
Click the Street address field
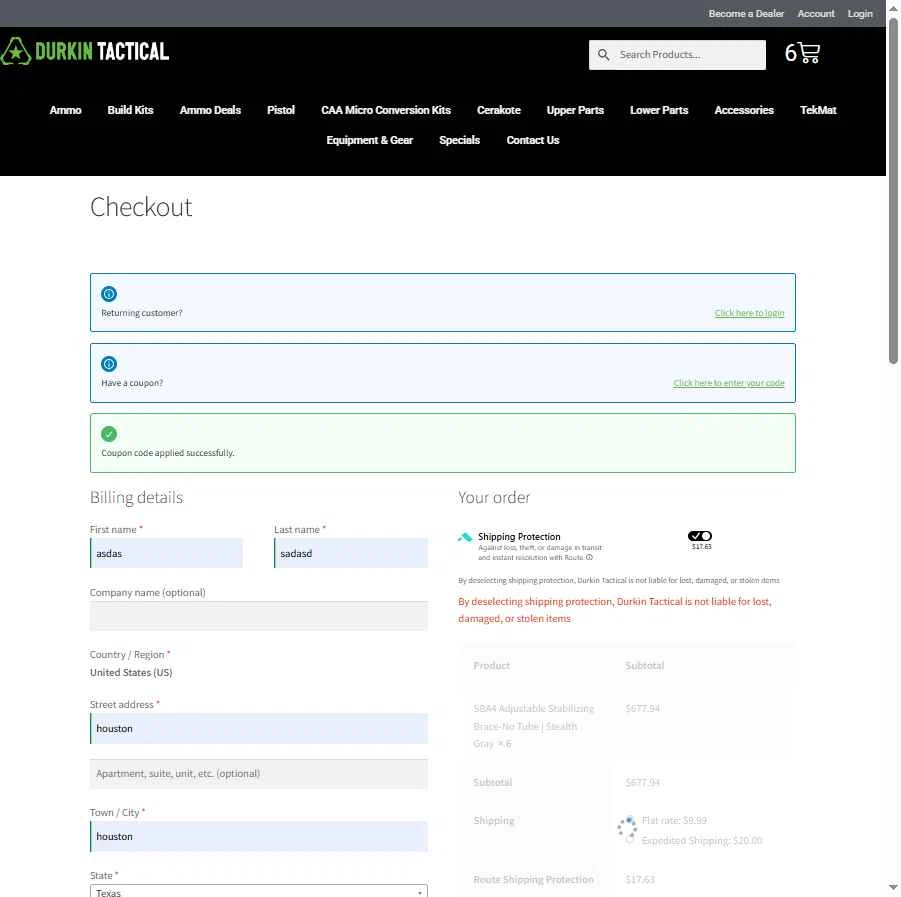point(259,729)
